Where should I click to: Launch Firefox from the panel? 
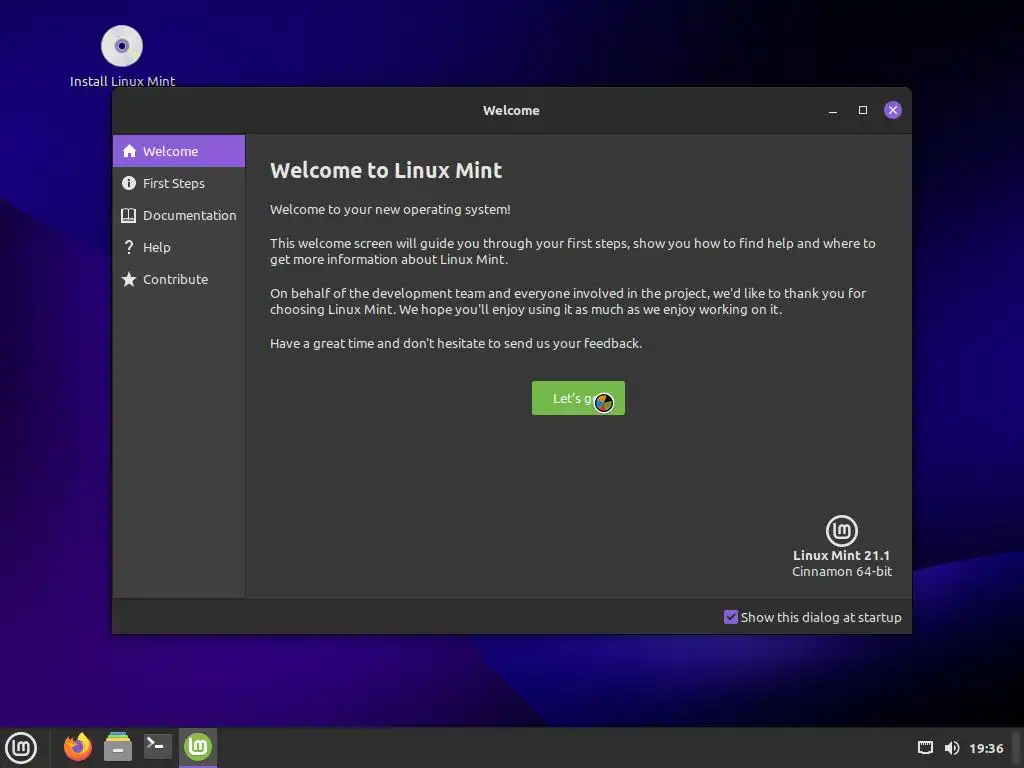78,747
